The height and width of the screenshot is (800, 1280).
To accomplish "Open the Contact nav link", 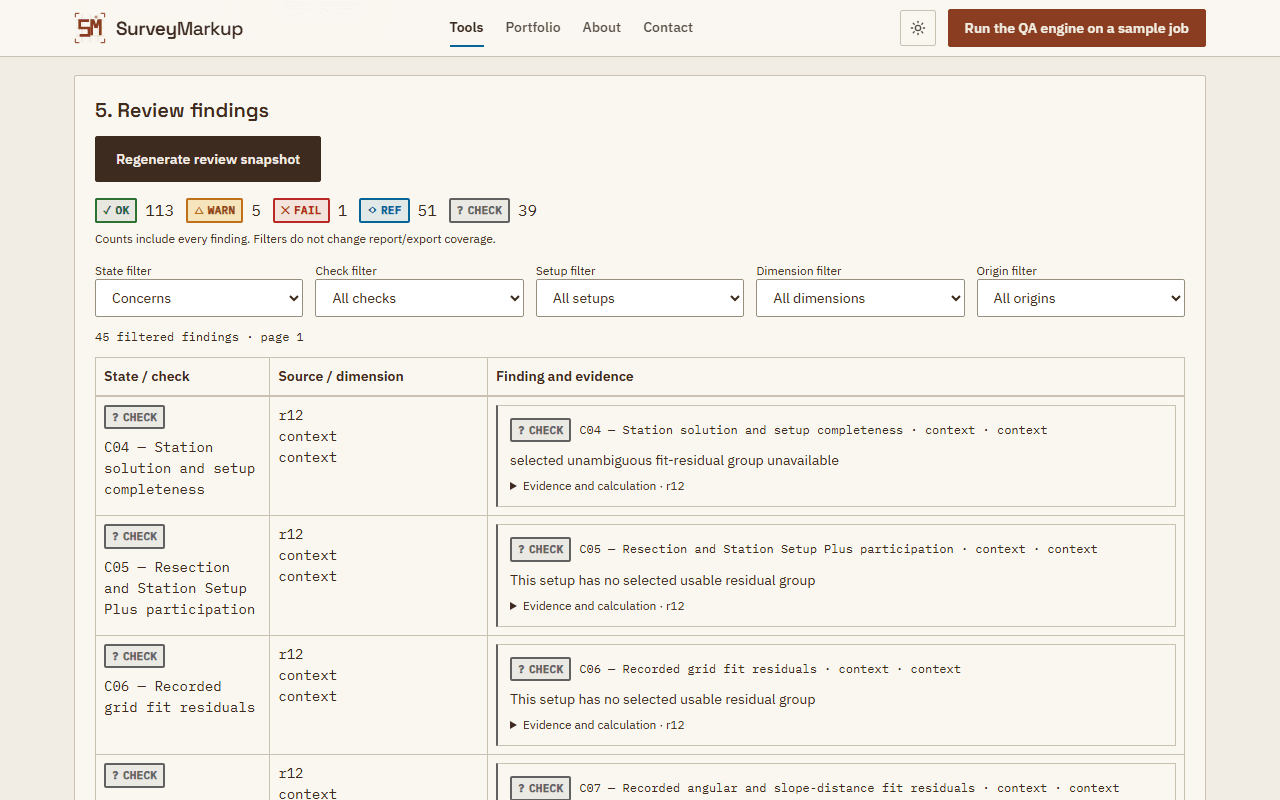I will pos(668,28).
